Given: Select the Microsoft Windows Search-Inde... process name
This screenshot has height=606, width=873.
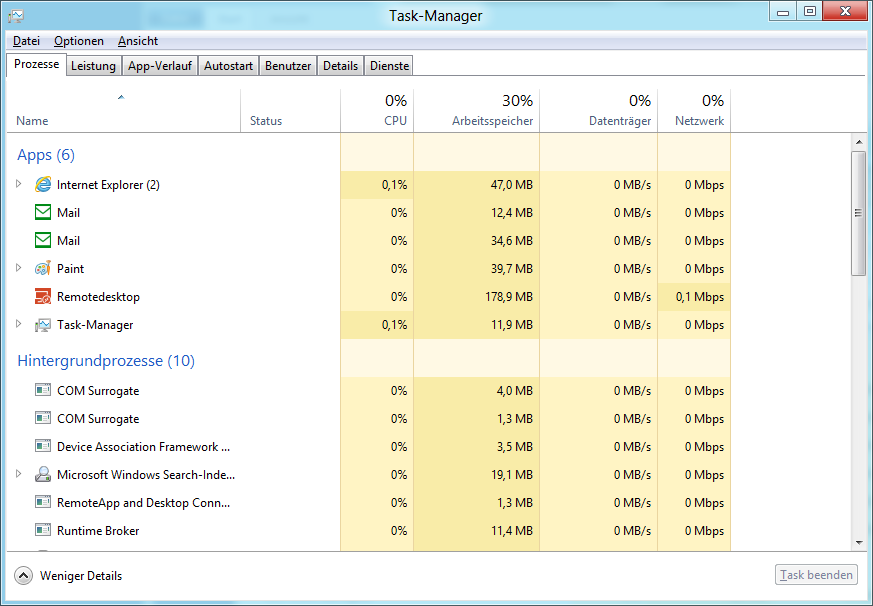Looking at the screenshot, I should pos(146,475).
